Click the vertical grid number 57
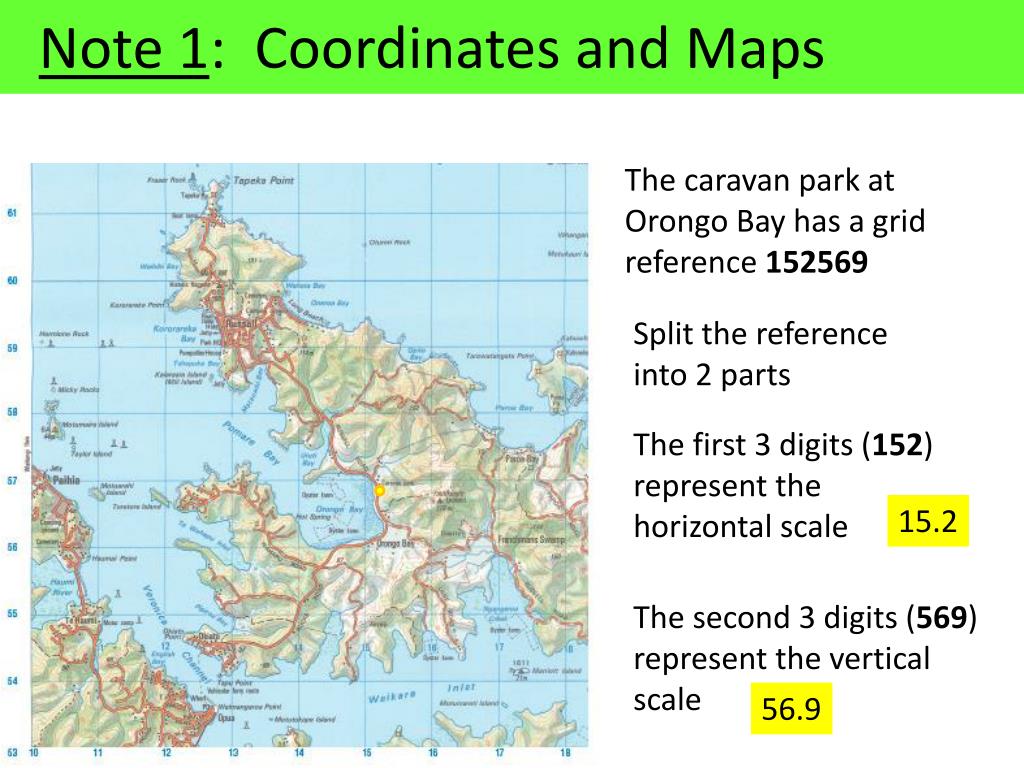Image resolution: width=1024 pixels, height=768 pixels. point(12,481)
